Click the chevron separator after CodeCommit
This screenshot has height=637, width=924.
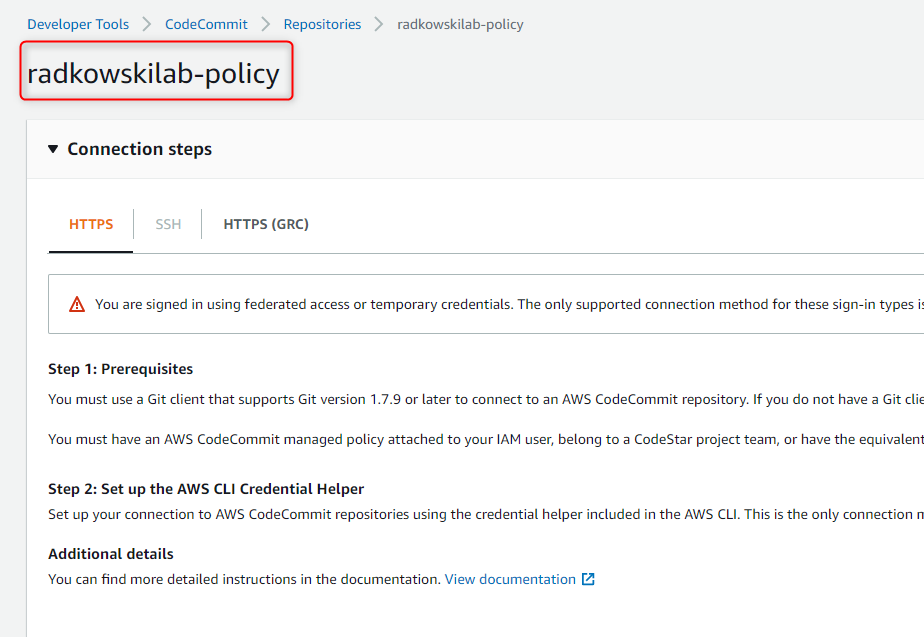coord(266,24)
